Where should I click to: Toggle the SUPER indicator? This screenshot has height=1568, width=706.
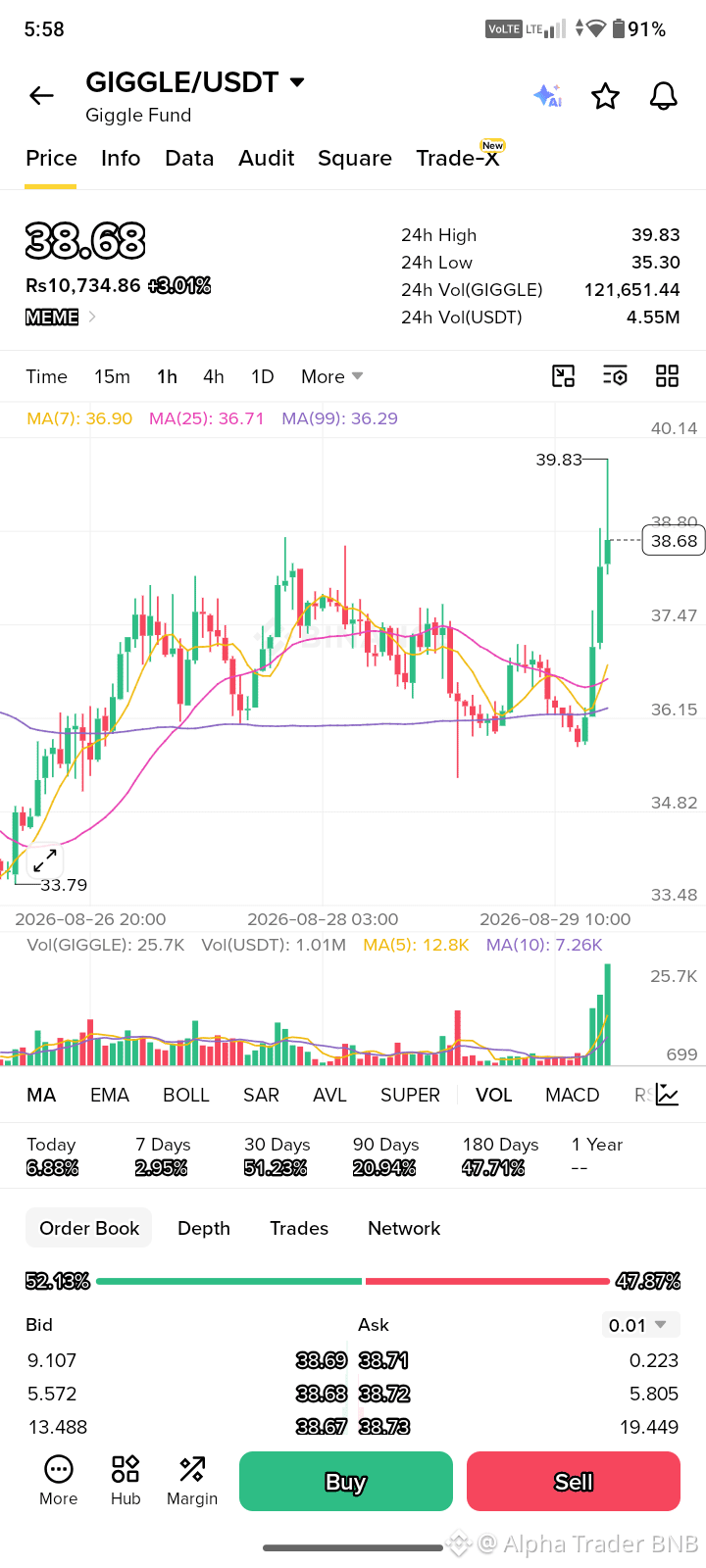pyautogui.click(x=410, y=1095)
